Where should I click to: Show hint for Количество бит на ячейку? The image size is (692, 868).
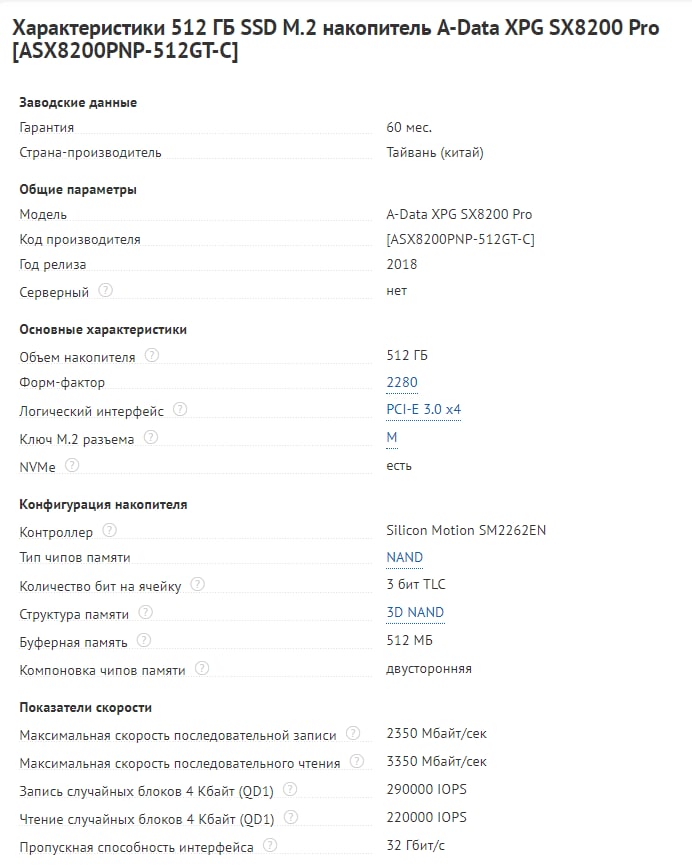[198, 584]
